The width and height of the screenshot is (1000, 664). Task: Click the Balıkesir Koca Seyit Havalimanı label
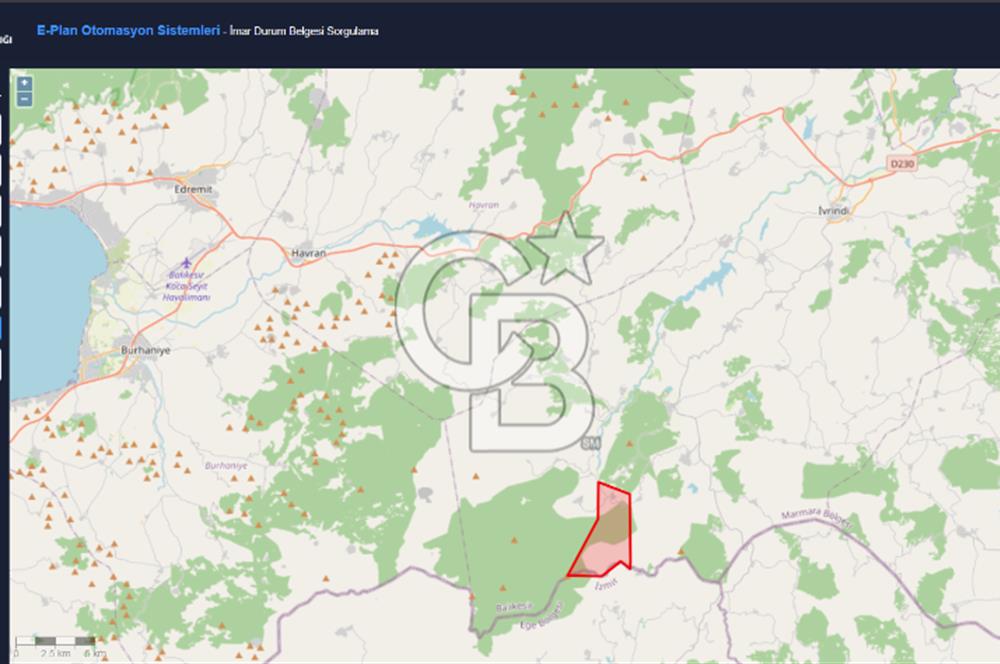[186, 286]
